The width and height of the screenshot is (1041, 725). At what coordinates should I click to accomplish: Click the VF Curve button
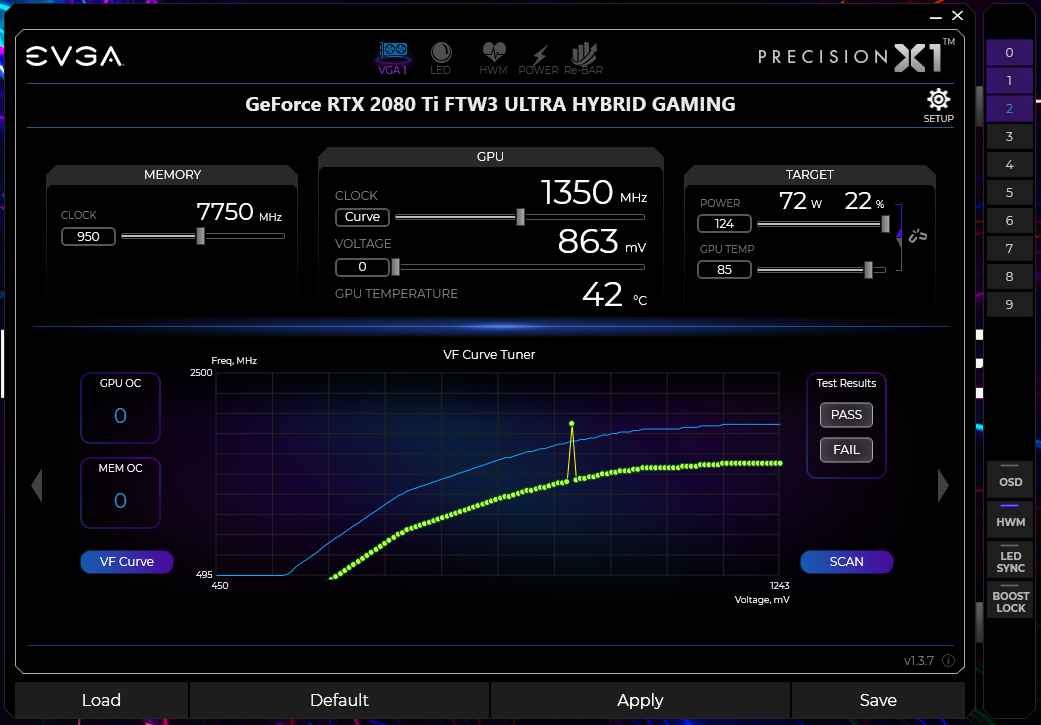tap(127, 562)
